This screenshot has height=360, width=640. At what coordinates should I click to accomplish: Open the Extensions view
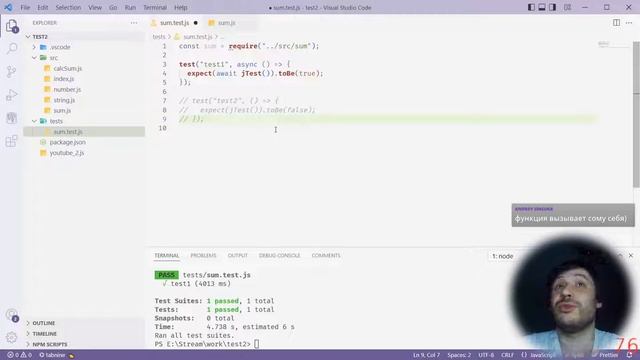pos(12,141)
